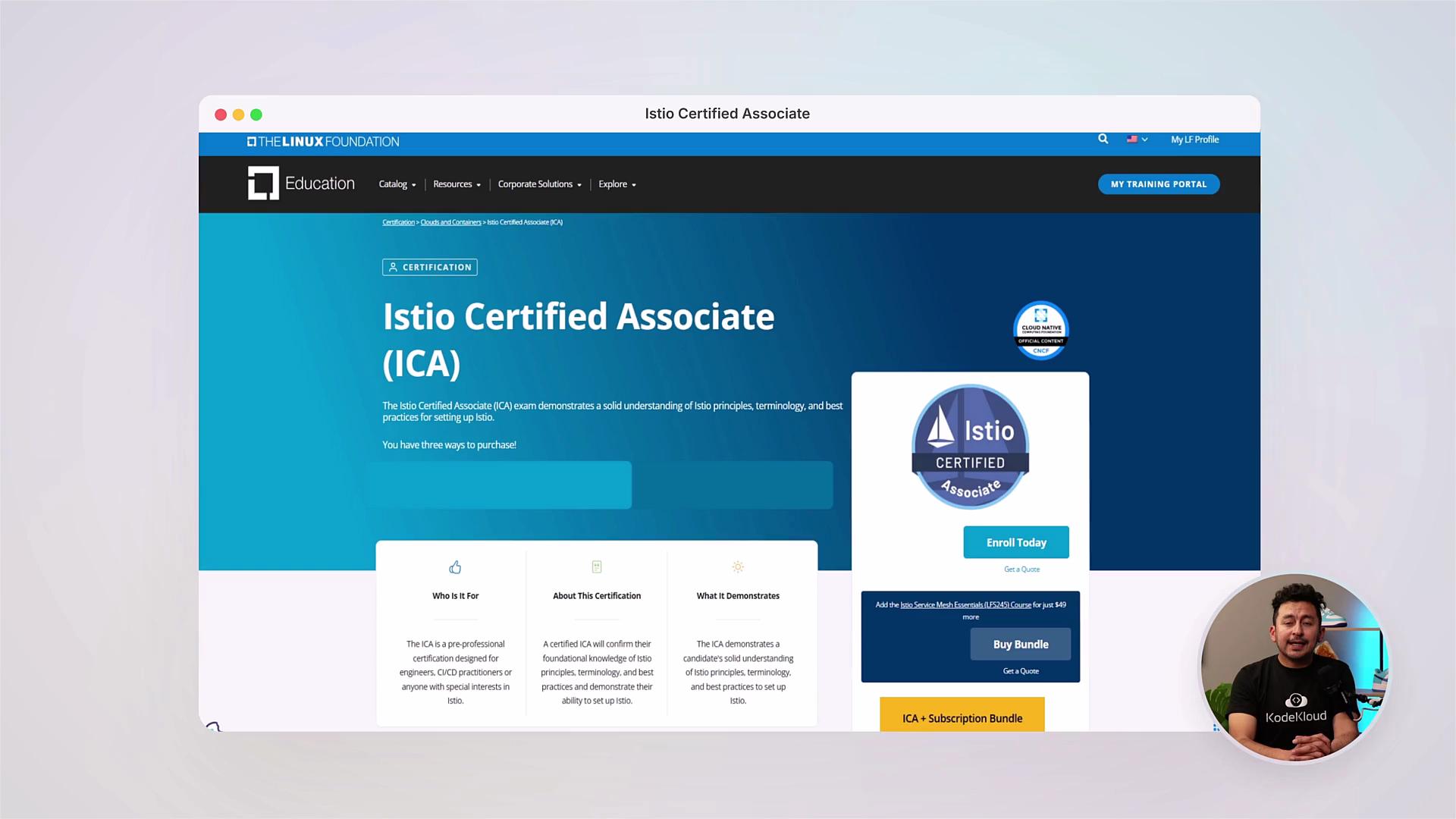The image size is (1456, 819).
Task: Click the About This Certification document icon
Action: [x=597, y=567]
